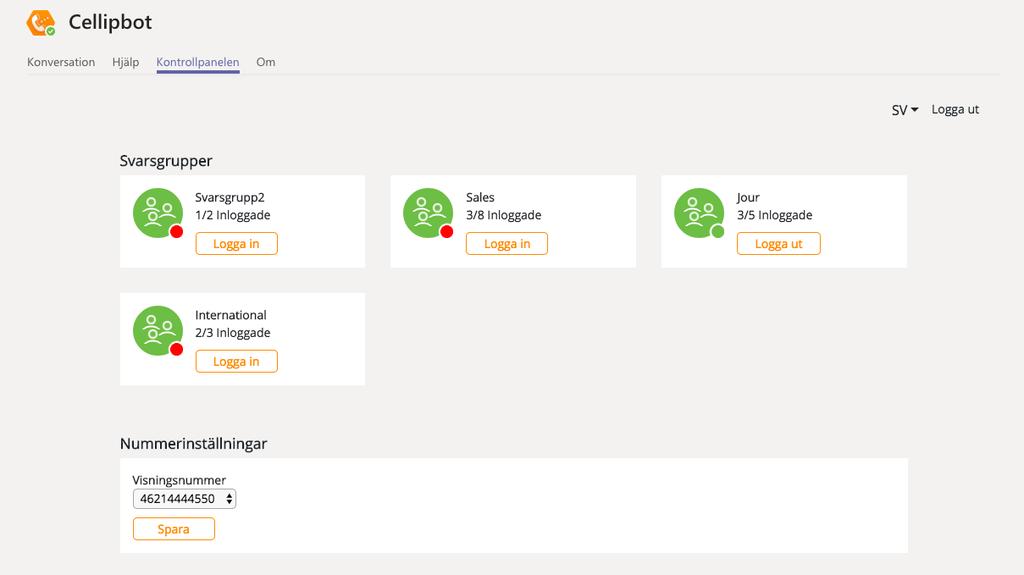
Task: Click the '3/8 Inloggade' text
Action: [x=504, y=215]
